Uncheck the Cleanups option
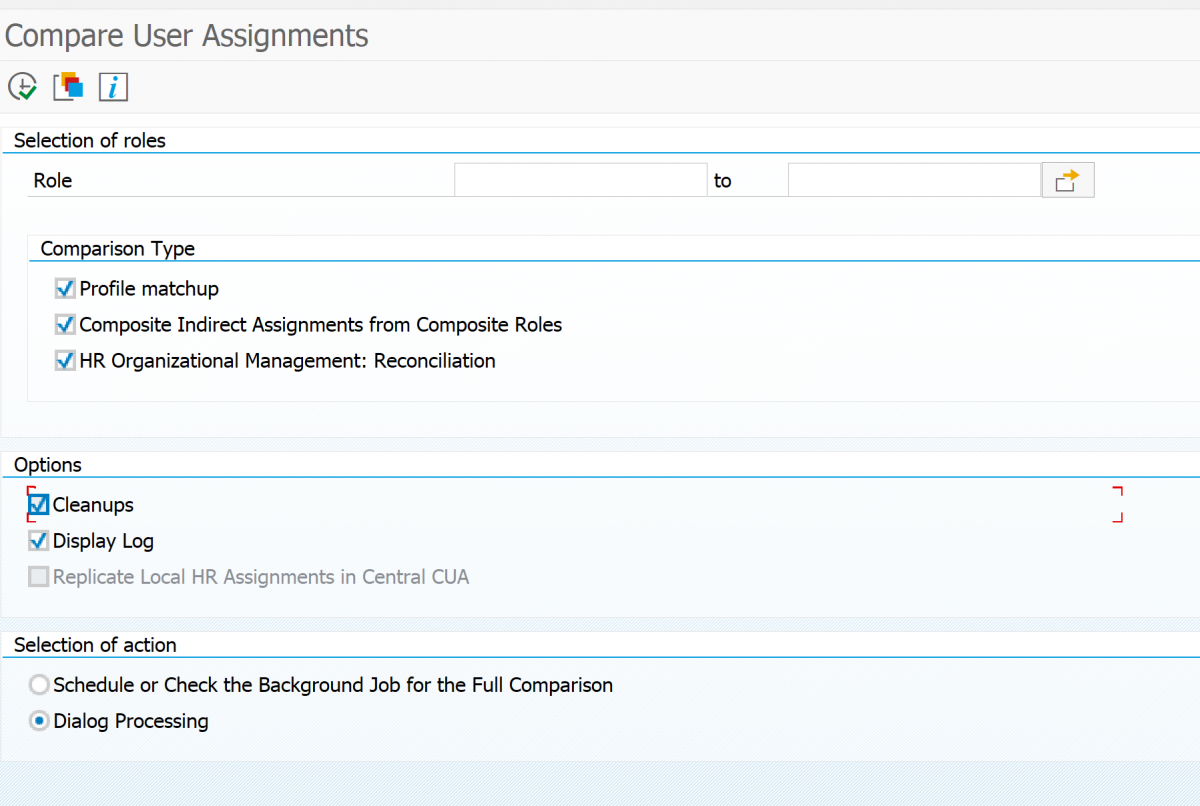The height and width of the screenshot is (806, 1200). tap(37, 505)
